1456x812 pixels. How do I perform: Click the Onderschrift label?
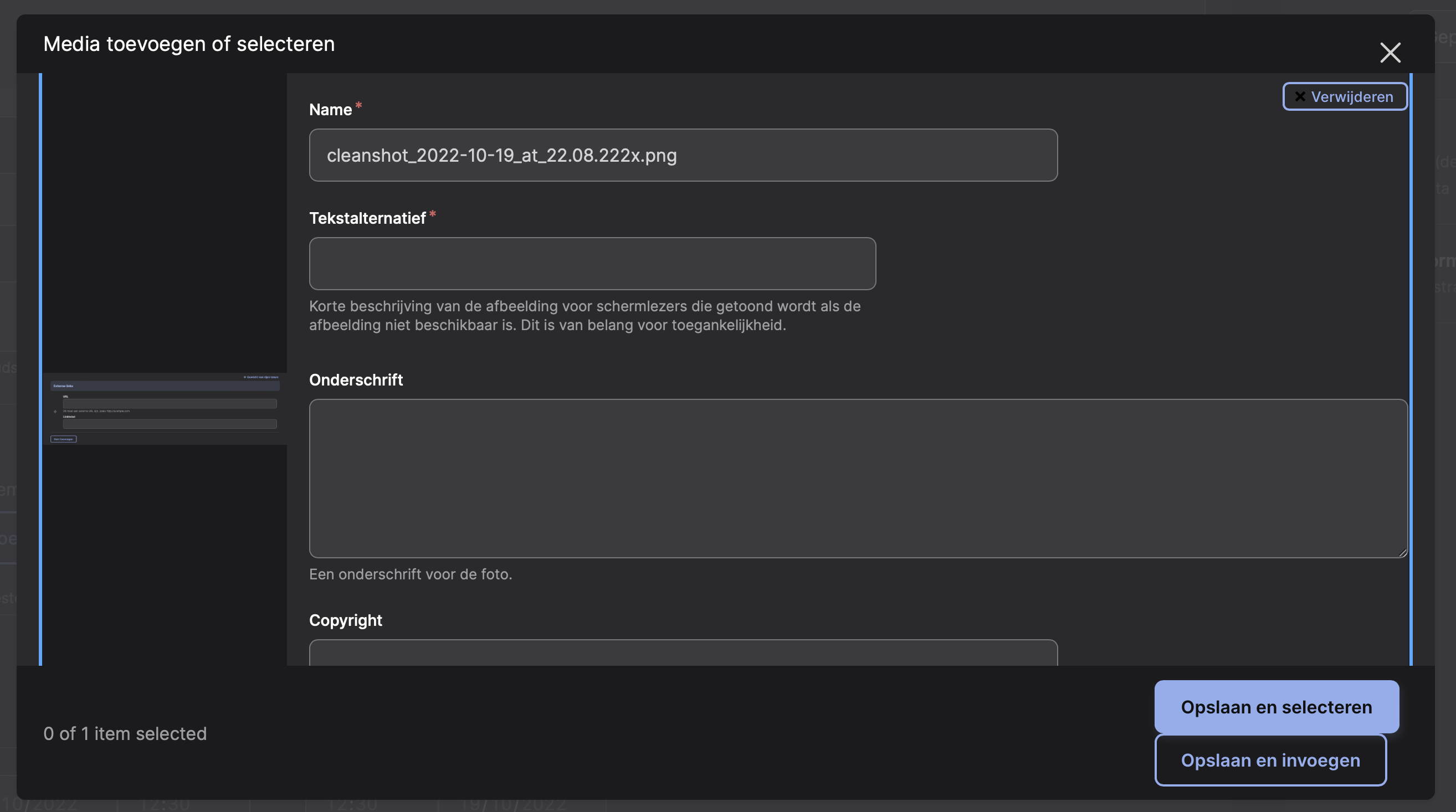click(356, 380)
